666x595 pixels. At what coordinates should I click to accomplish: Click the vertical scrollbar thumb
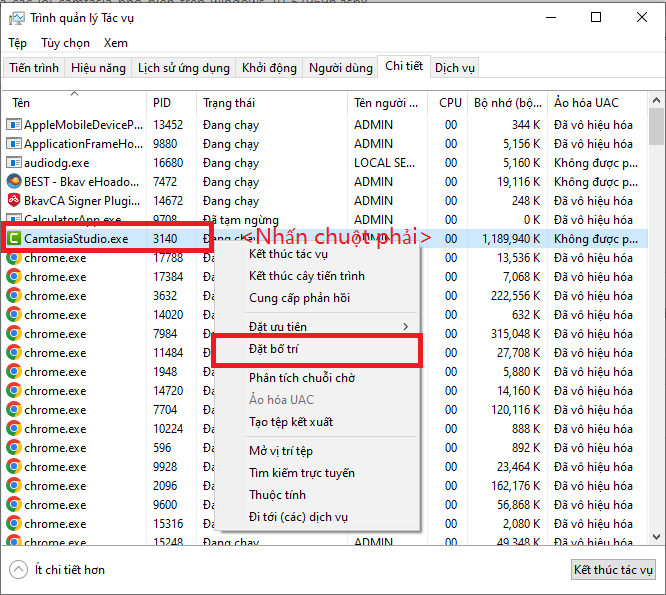(656, 127)
